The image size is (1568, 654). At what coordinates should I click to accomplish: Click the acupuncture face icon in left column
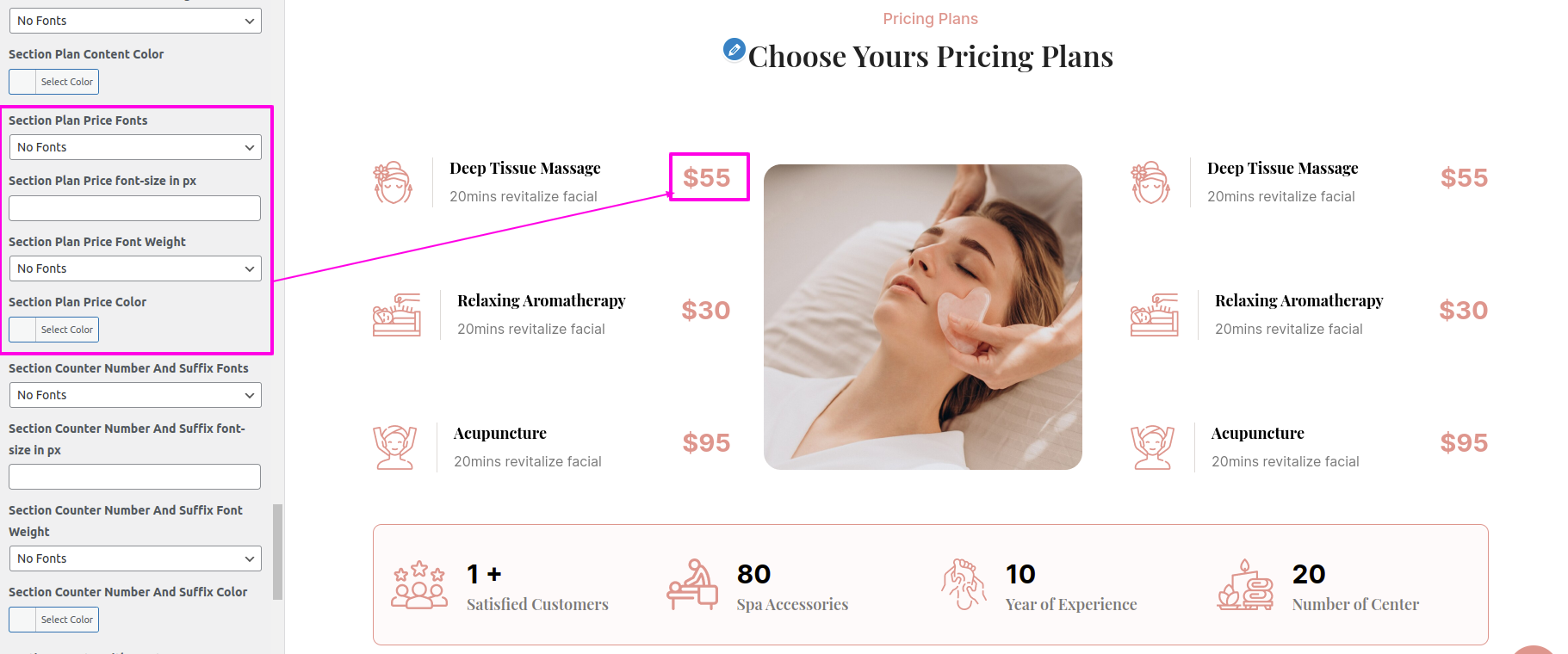(394, 447)
